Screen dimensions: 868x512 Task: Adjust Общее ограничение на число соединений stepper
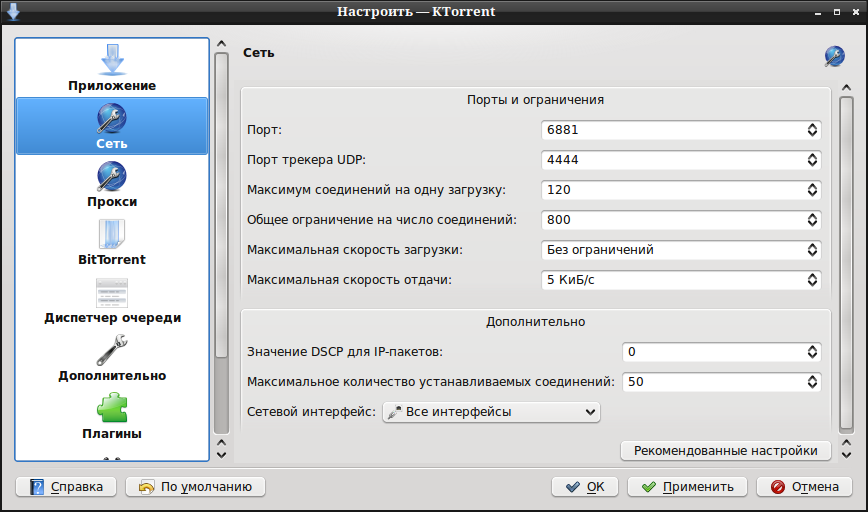[x=812, y=220]
